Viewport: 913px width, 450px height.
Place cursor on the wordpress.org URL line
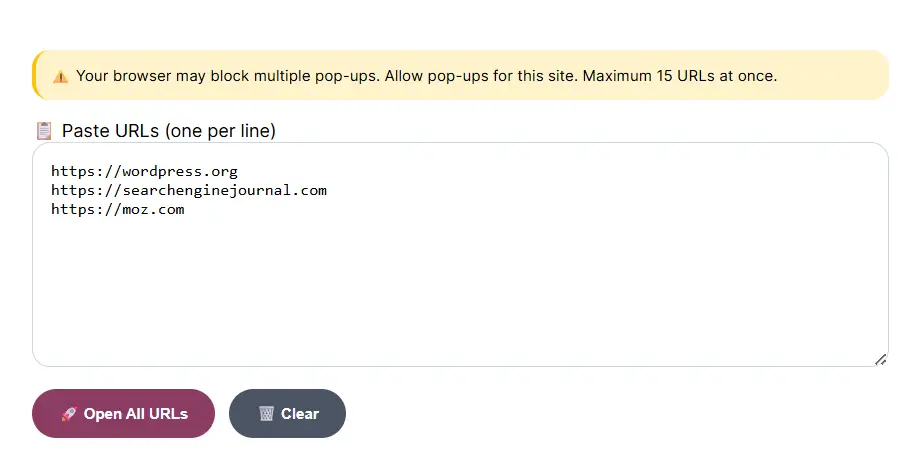[144, 171]
